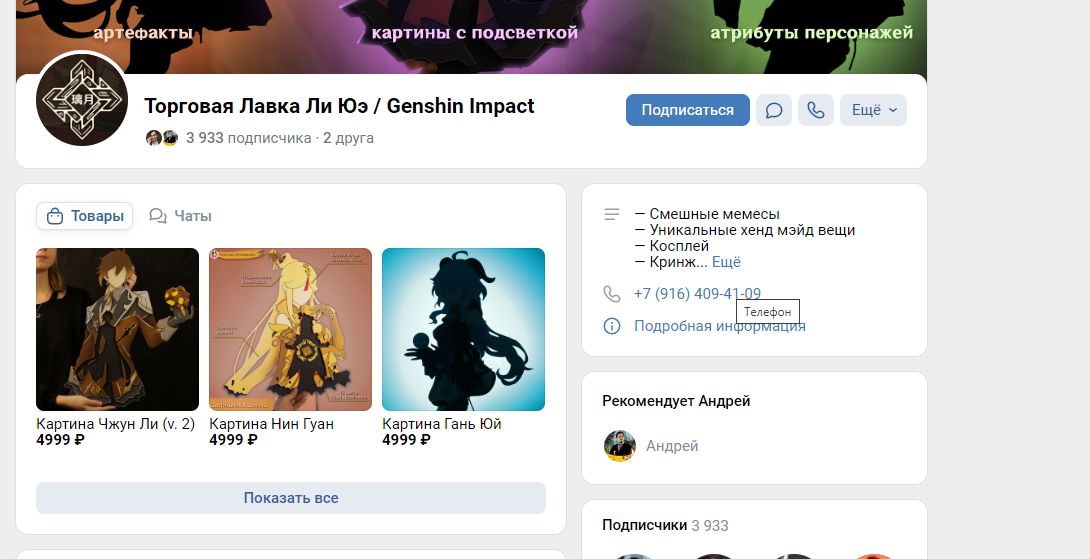The image size is (1090, 559).
Task: Open the Подписчики 3 933 section header
Action: tap(665, 526)
